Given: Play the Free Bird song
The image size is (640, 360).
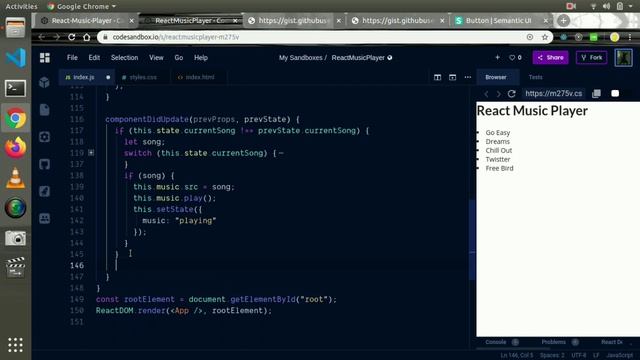Looking at the screenshot, I should (500, 168).
